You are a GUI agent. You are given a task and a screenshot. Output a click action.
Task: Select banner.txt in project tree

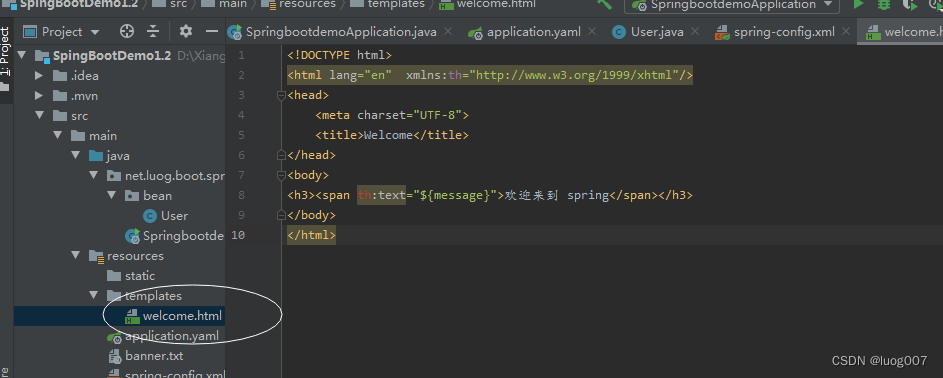tap(154, 356)
